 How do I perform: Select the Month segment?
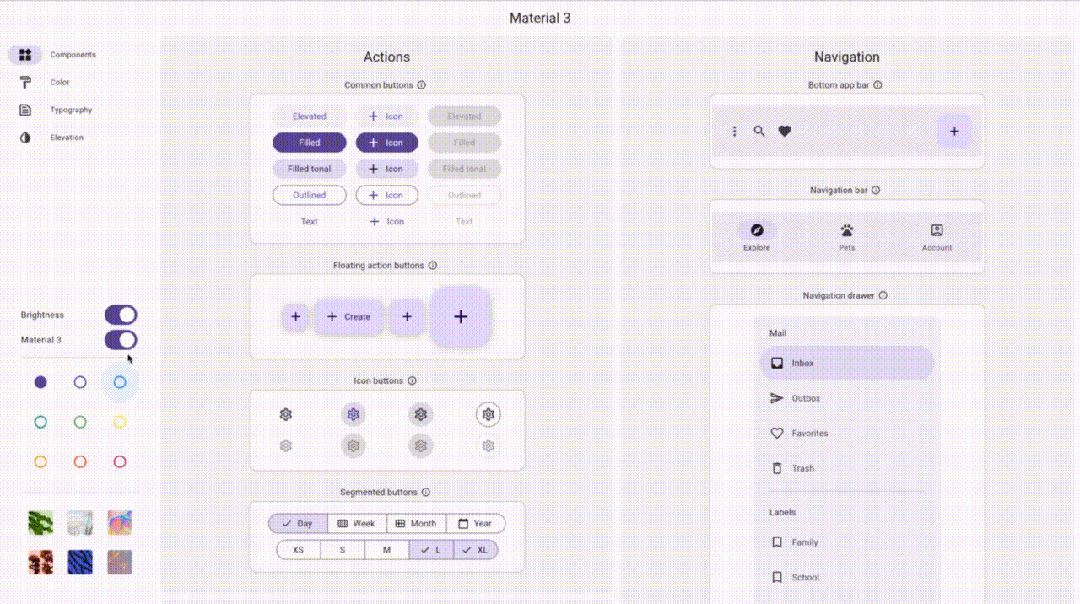click(x=416, y=523)
